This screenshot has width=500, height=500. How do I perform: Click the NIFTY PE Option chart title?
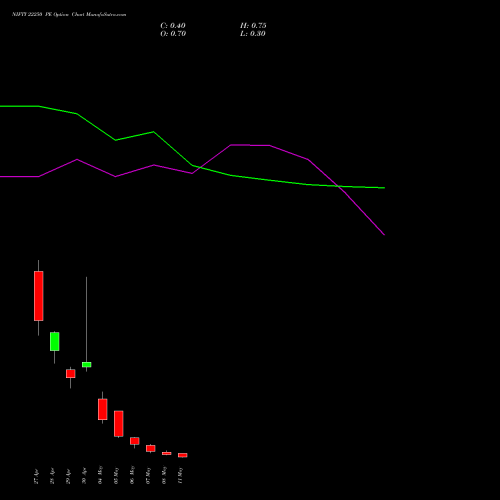[x=69, y=15]
